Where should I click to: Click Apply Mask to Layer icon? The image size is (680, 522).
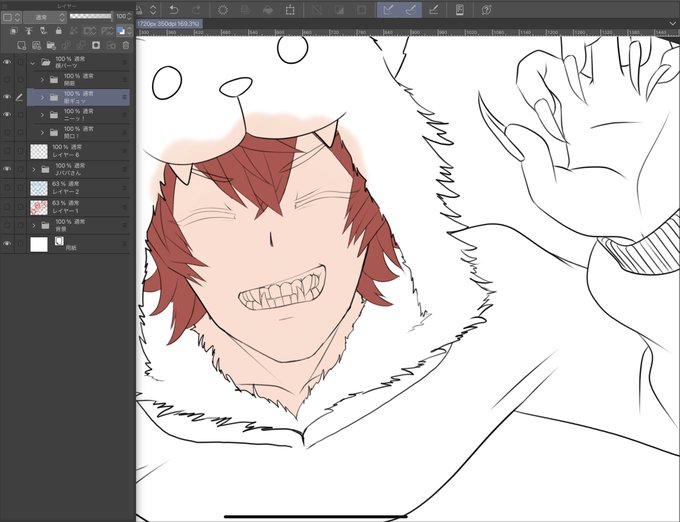[x=111, y=45]
